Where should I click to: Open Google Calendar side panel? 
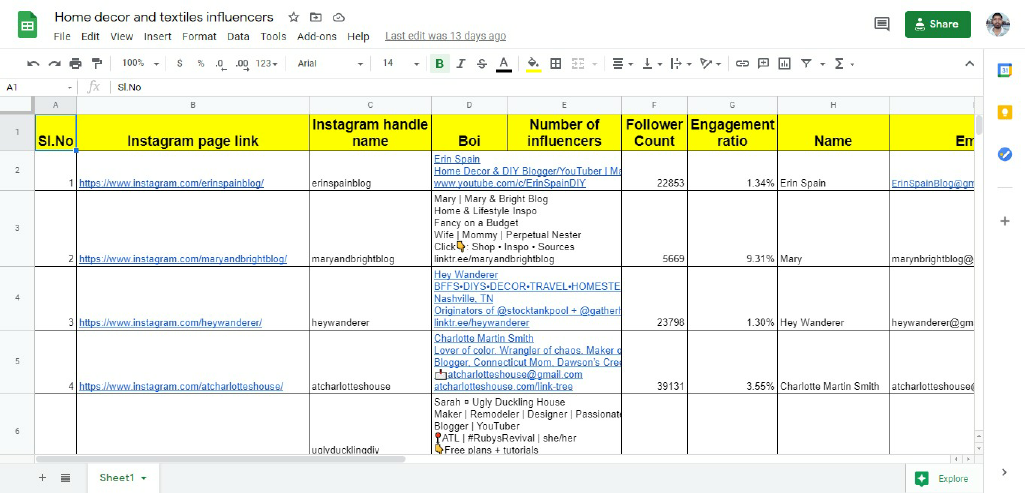click(x=1005, y=71)
